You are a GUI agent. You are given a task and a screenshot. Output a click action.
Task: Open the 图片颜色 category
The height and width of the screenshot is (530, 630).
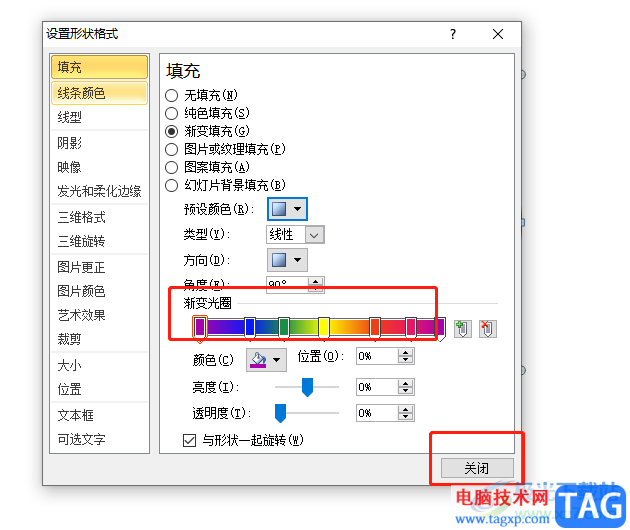(x=99, y=291)
